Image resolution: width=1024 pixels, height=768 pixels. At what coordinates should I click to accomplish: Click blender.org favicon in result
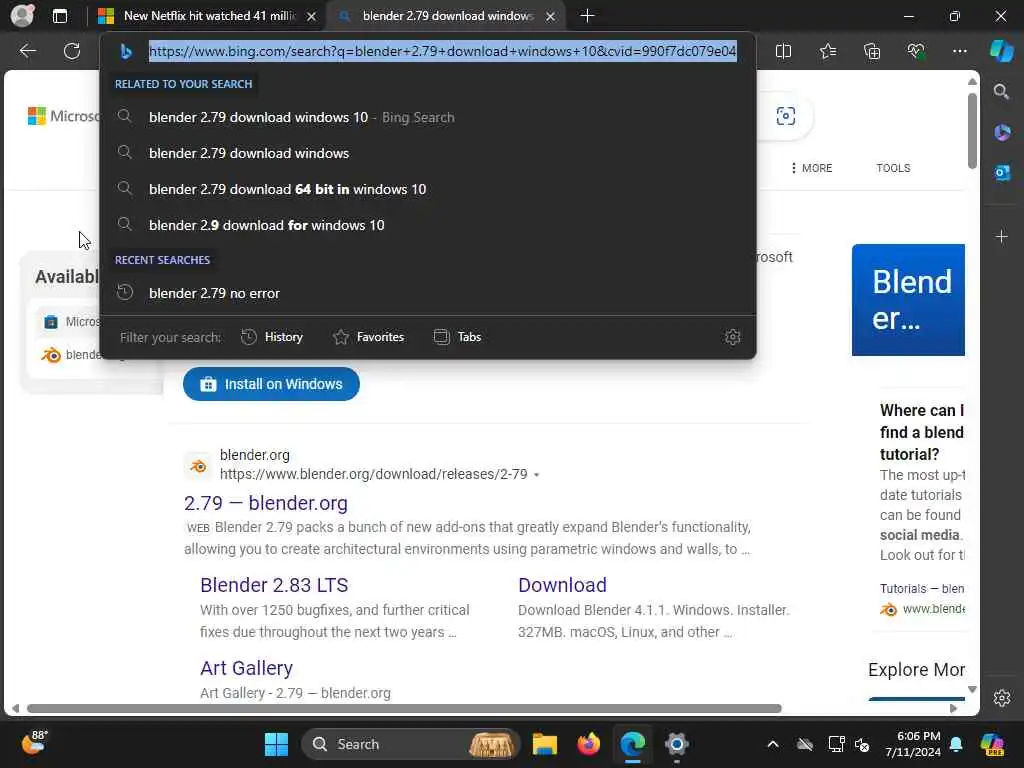pyautogui.click(x=198, y=466)
